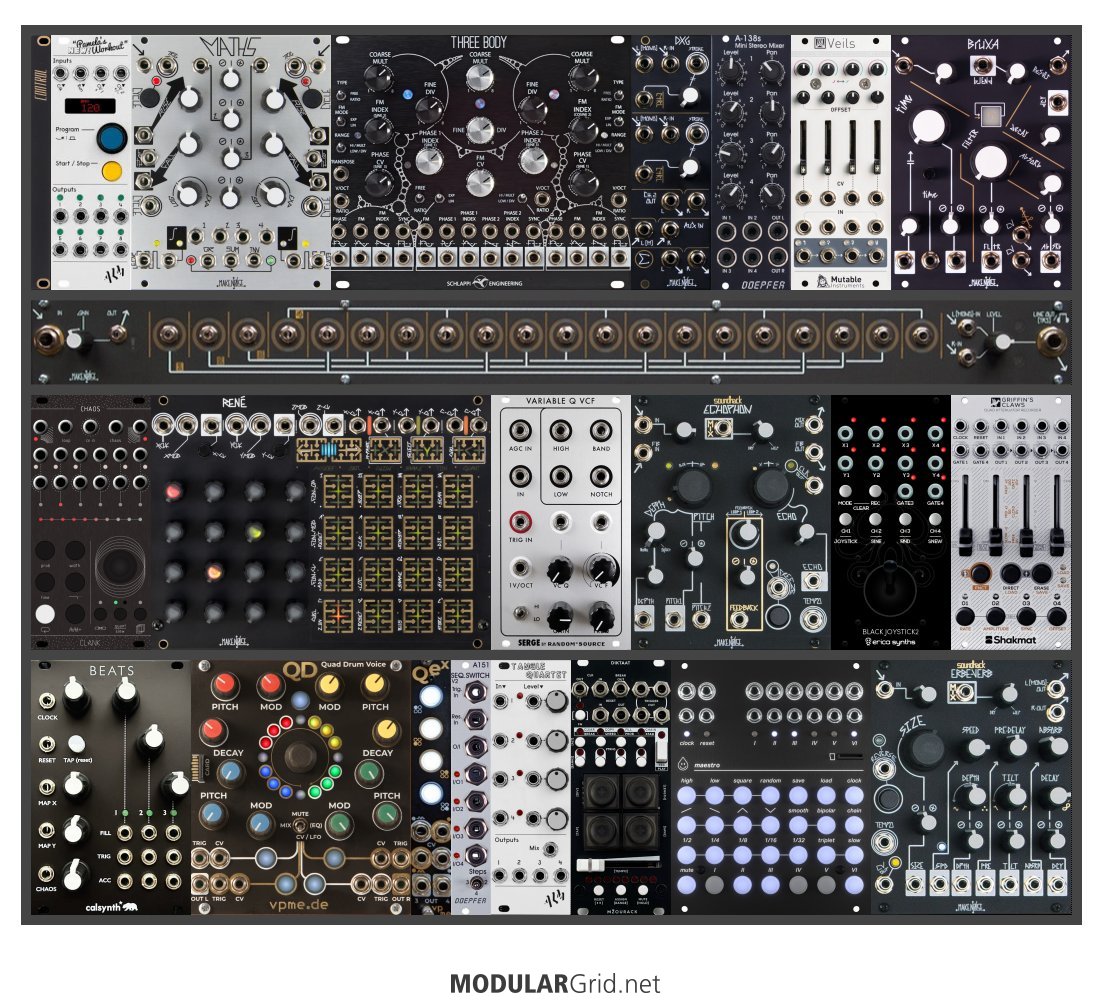The height and width of the screenshot is (1005, 1112).
Task: Click the top-left pad on Diktaat
Action: 601,791
